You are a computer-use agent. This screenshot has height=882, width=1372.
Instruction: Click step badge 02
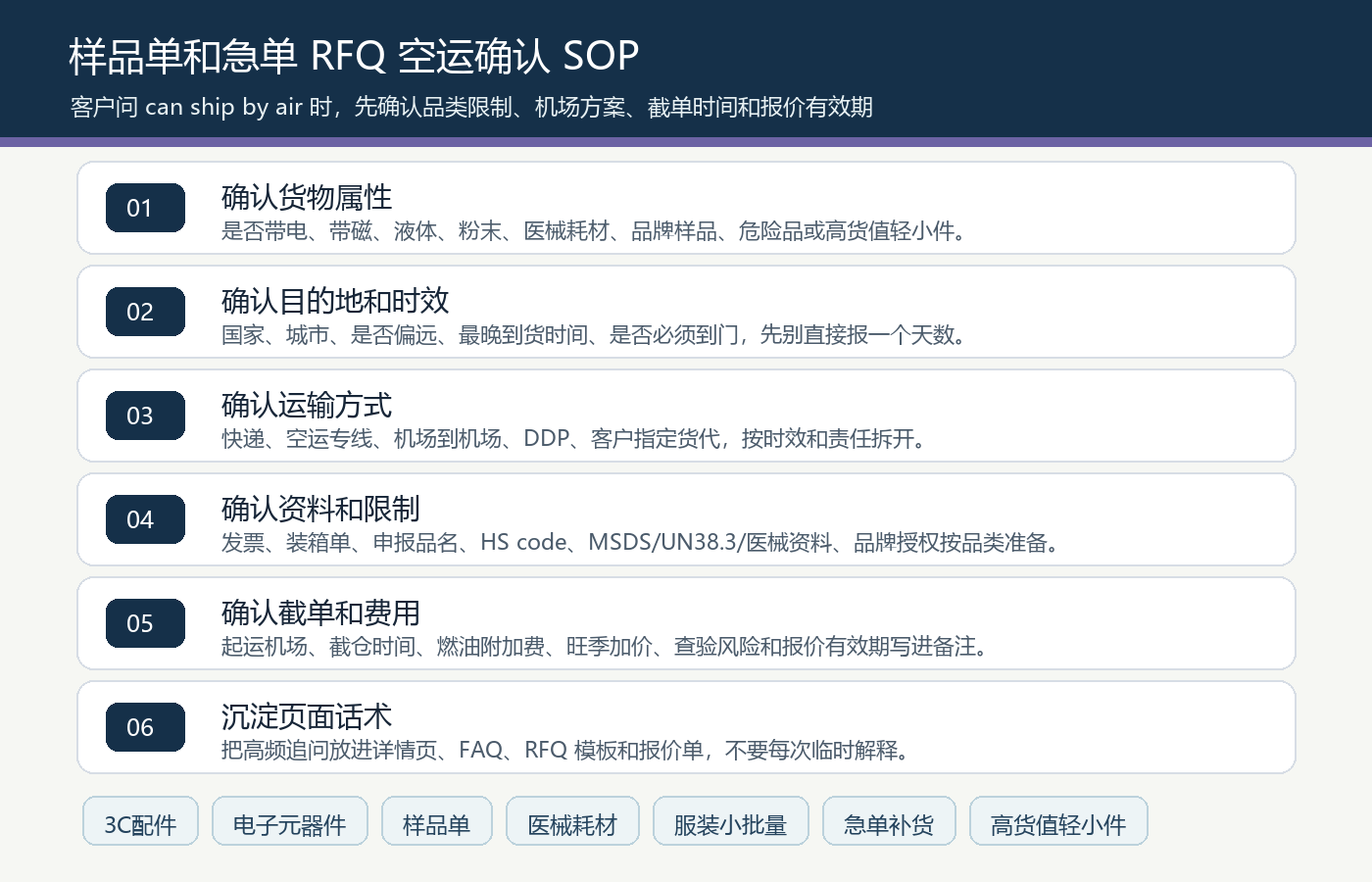tap(145, 312)
